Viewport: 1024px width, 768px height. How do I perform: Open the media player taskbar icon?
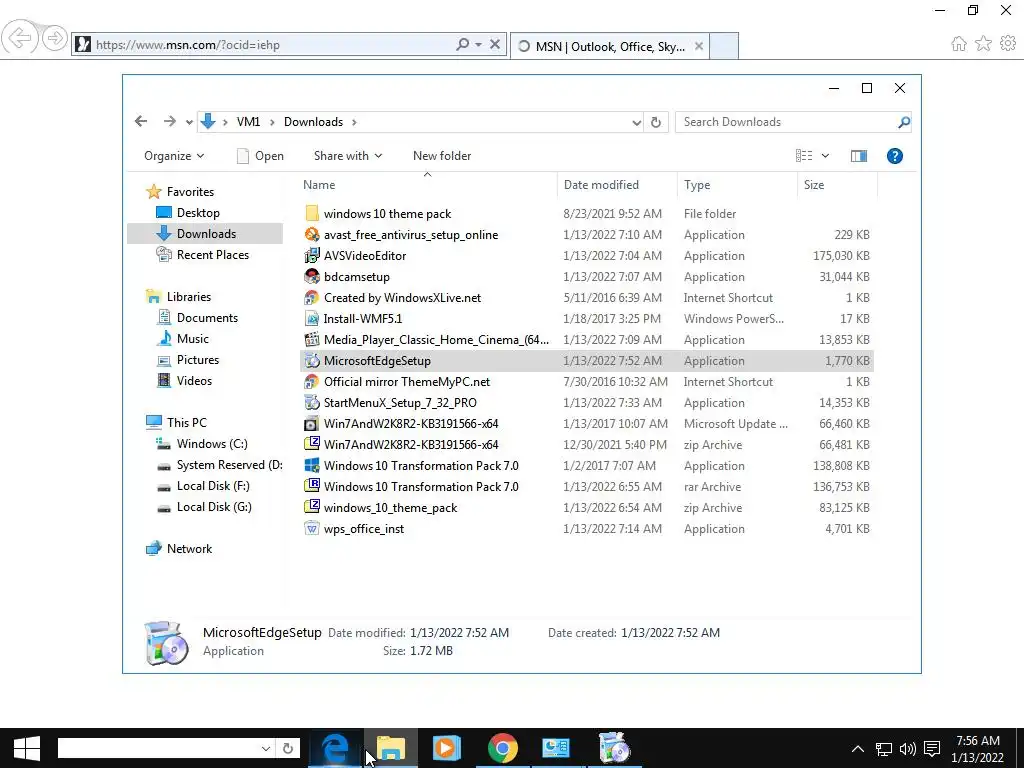click(x=447, y=748)
